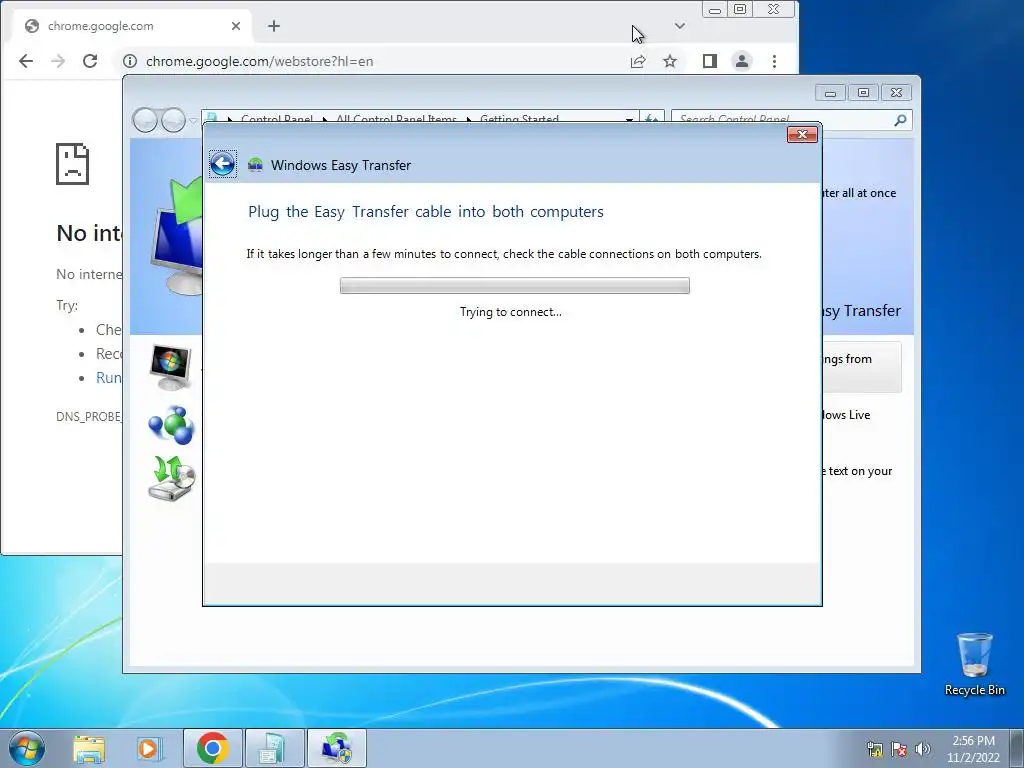Open the recent pages dropdown in Control Panel
This screenshot has width=1024, height=768.
click(x=193, y=121)
